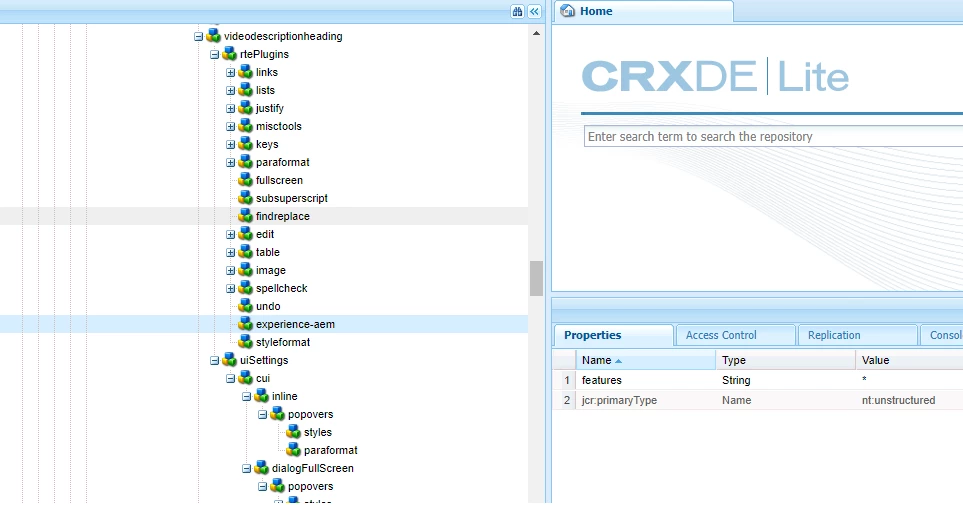Select the jcr:primaryType property row

pos(757,400)
